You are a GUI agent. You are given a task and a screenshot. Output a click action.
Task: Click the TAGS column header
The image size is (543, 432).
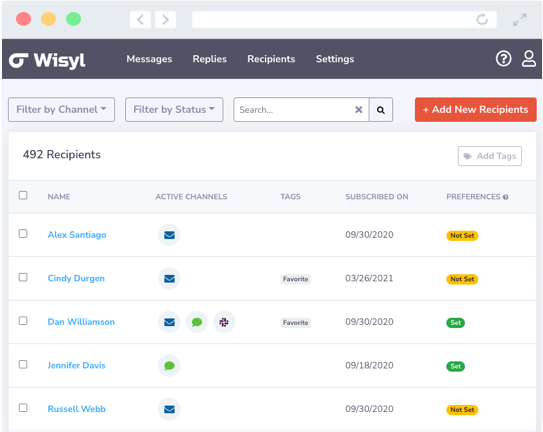tap(290, 197)
